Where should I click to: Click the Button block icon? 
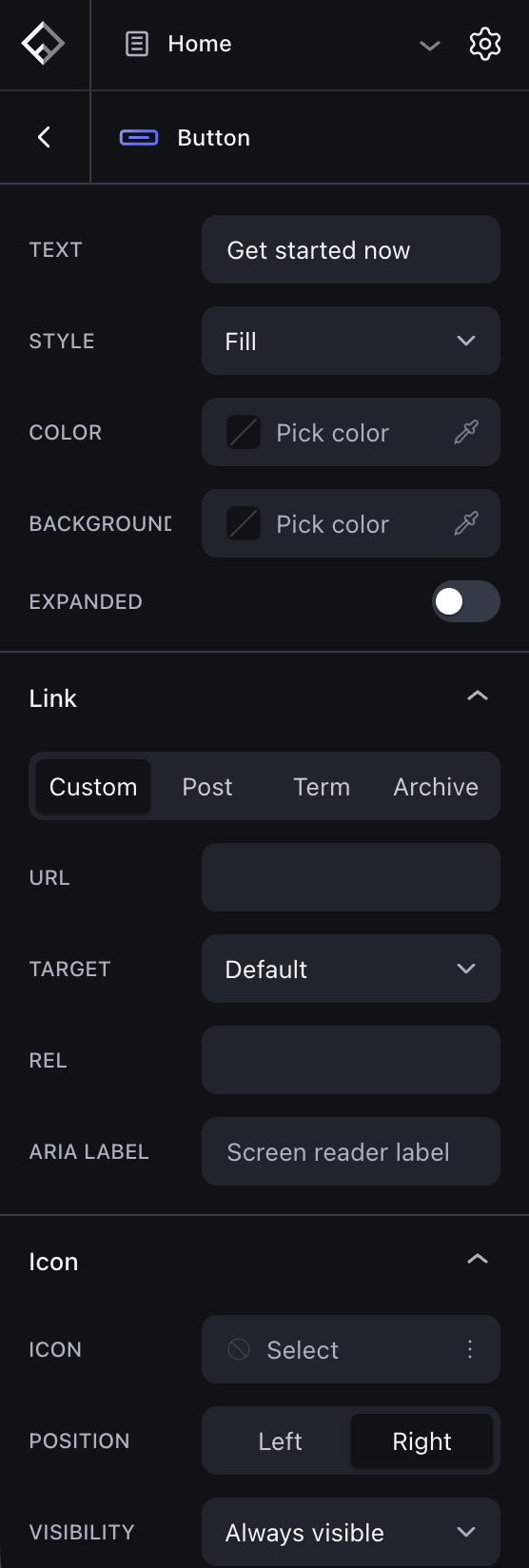(139, 138)
